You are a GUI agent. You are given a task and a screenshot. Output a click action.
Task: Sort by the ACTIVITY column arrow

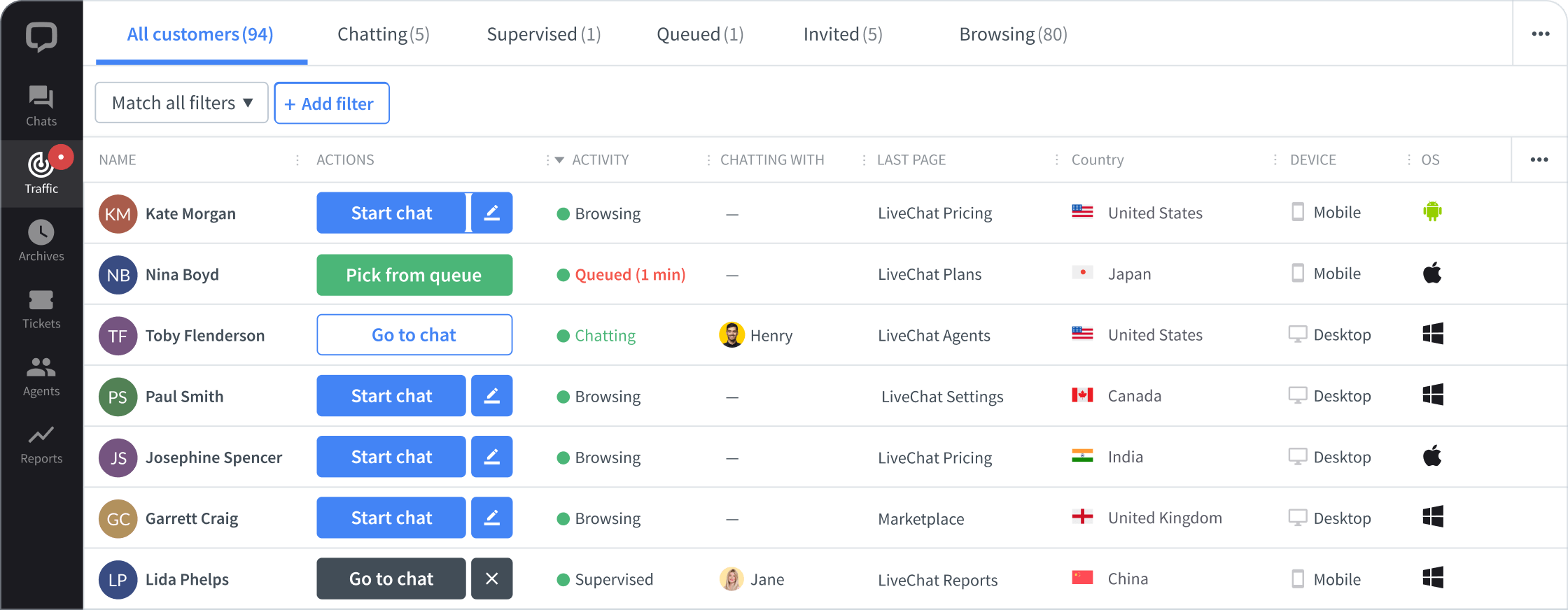(559, 160)
